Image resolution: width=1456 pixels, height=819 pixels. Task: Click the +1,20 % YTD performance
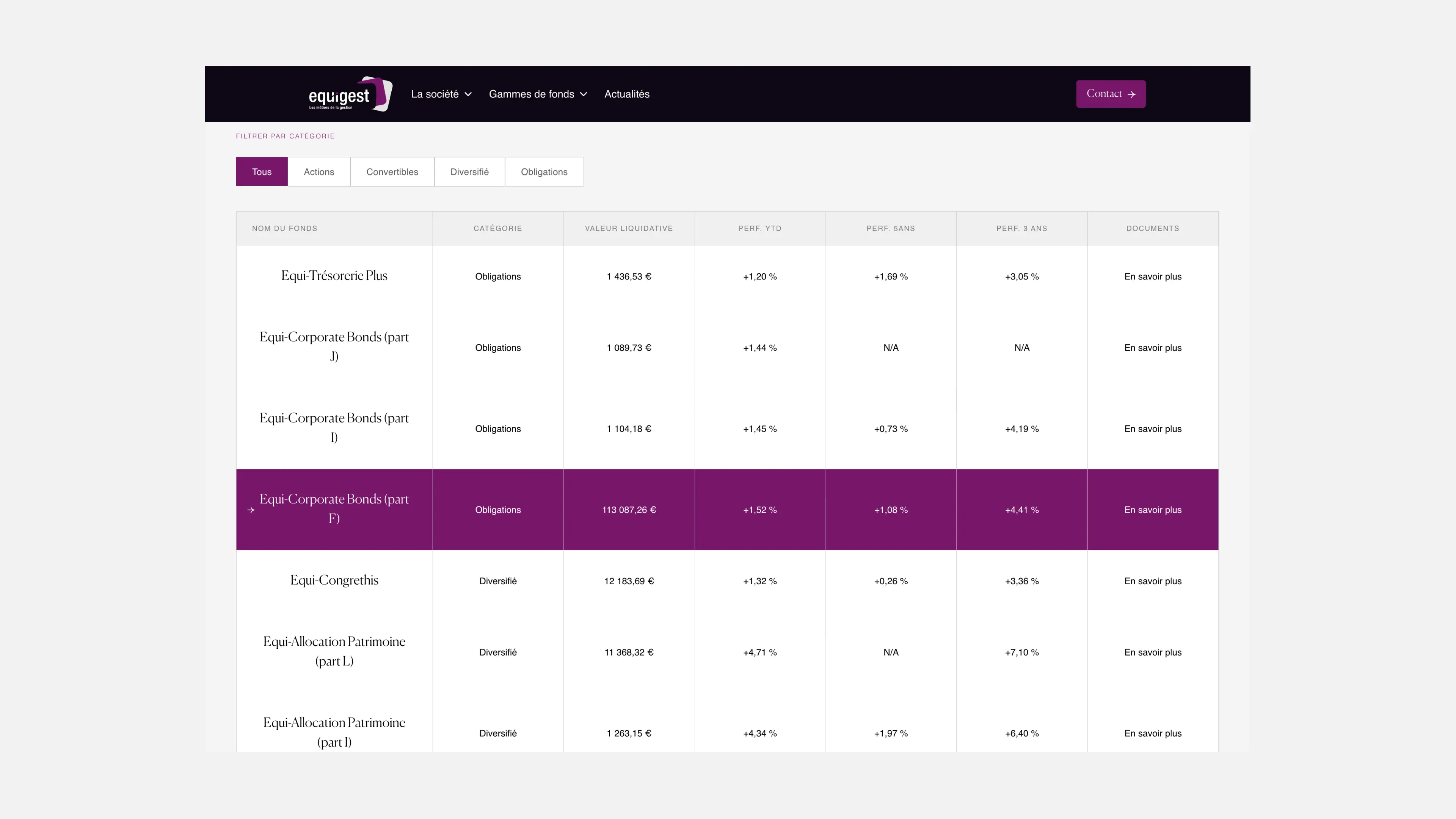pos(759,276)
